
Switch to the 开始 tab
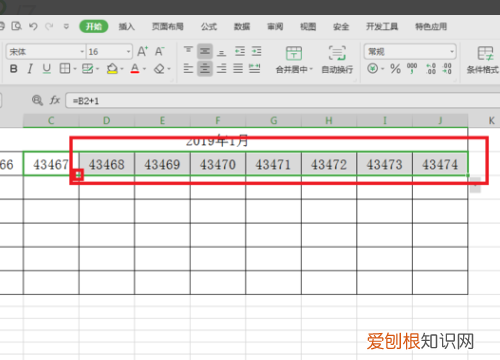(94, 26)
